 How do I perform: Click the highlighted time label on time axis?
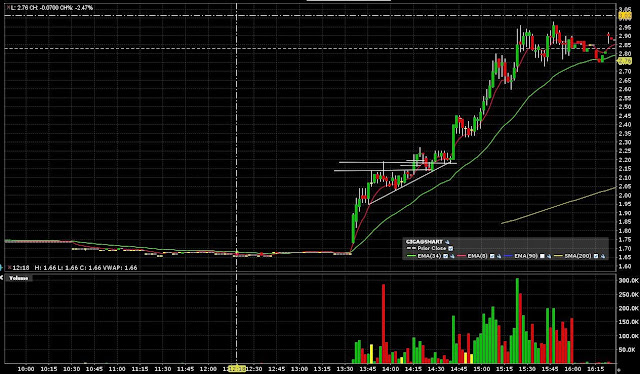click(x=236, y=369)
